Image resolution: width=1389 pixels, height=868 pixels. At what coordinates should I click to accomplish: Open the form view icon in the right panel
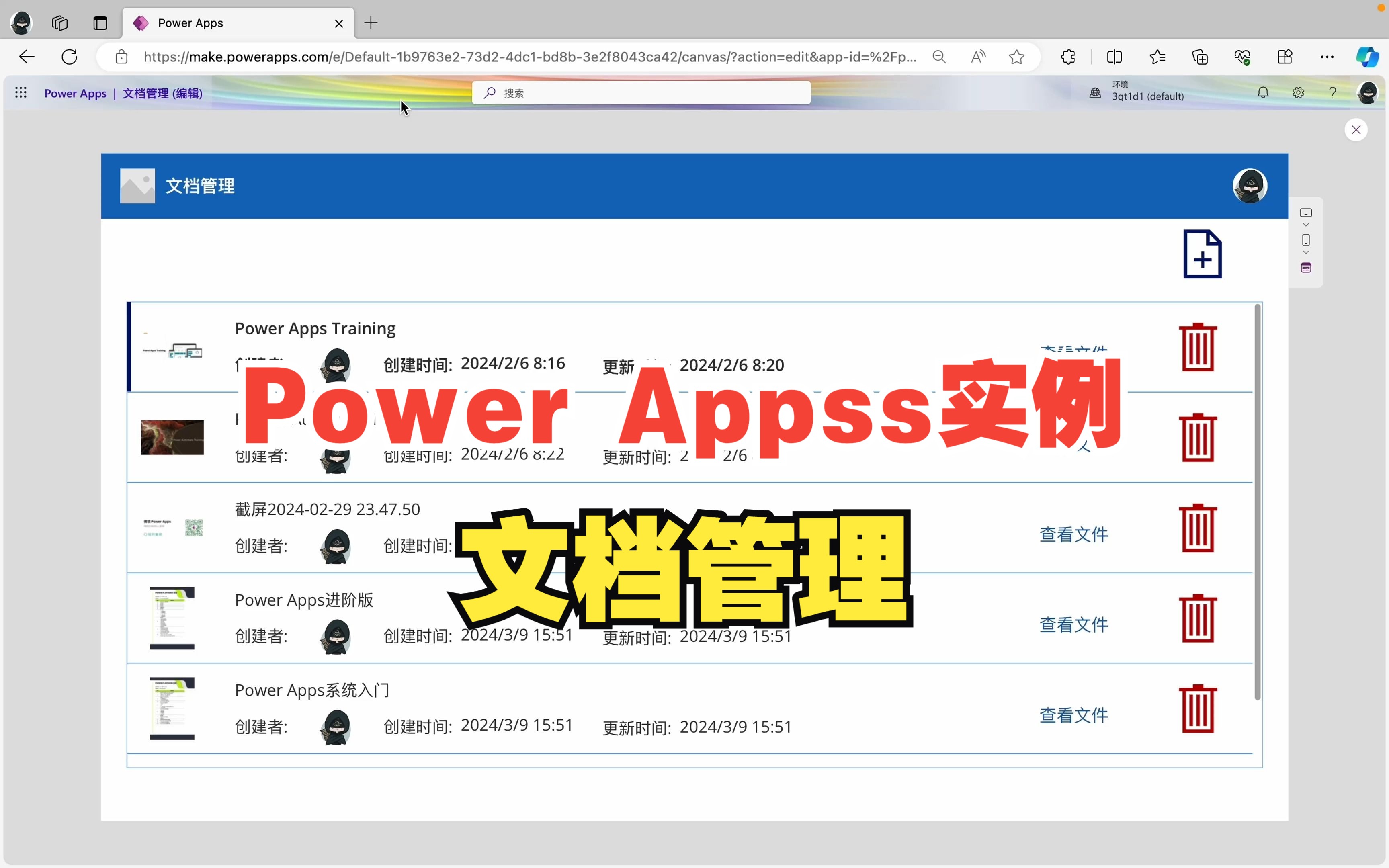[x=1306, y=267]
